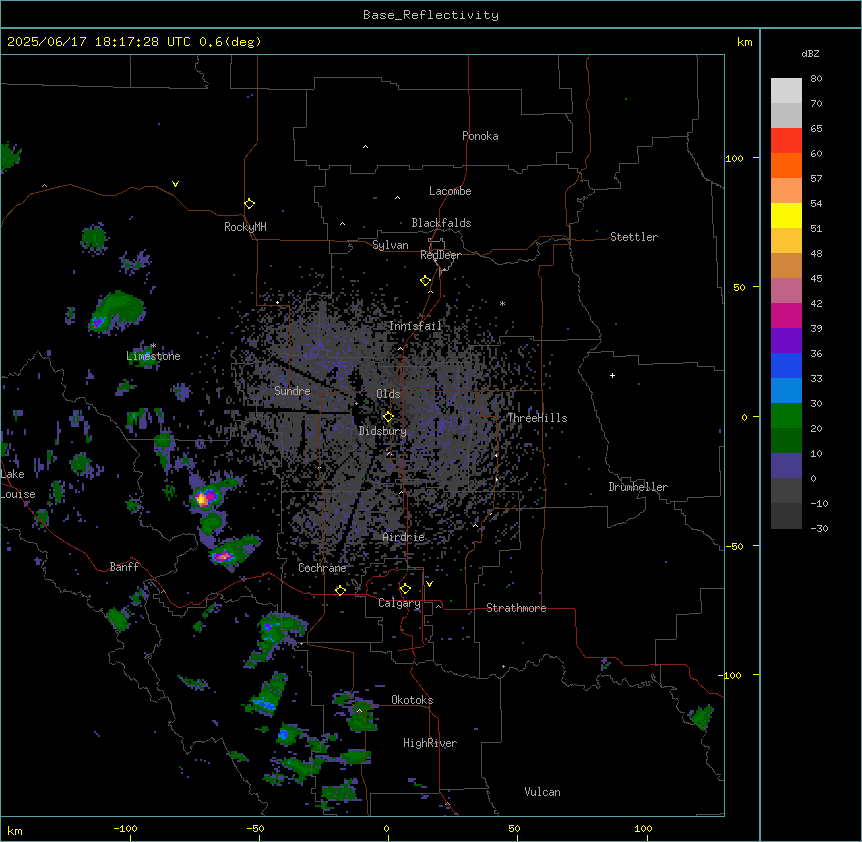Click the yellow diamond marker above Calgary label
Viewport: 862px width, 842px height.
pos(405,589)
